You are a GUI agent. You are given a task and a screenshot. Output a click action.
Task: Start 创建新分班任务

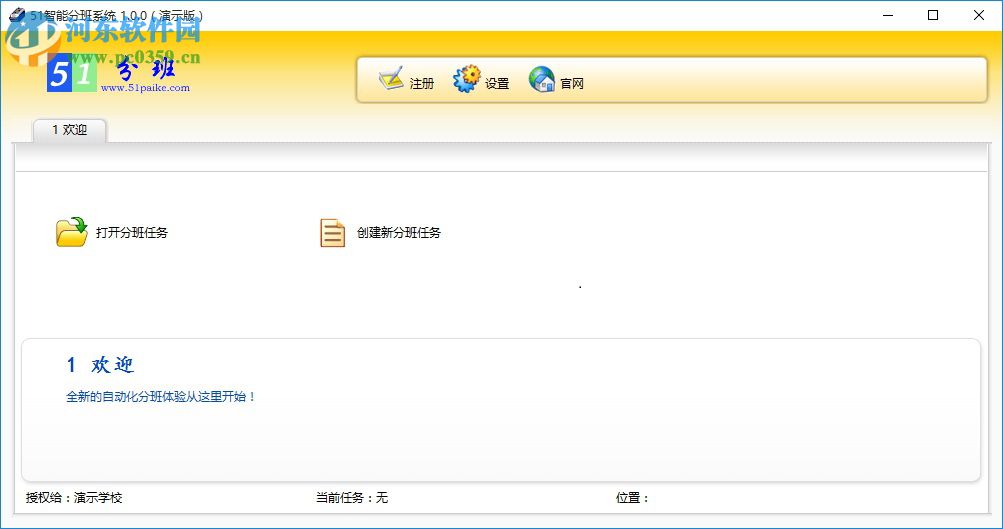(x=399, y=233)
